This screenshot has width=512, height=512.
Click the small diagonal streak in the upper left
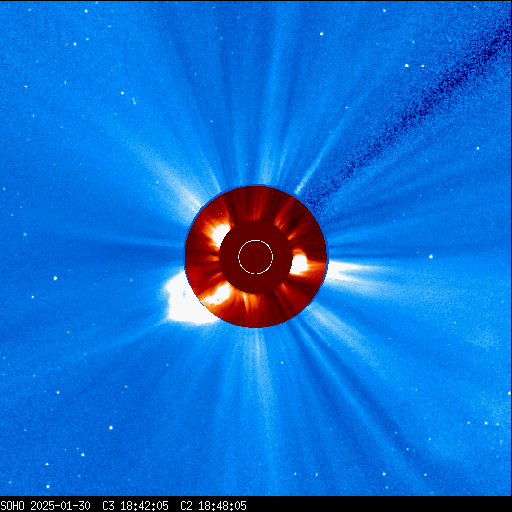pyautogui.click(x=134, y=101)
